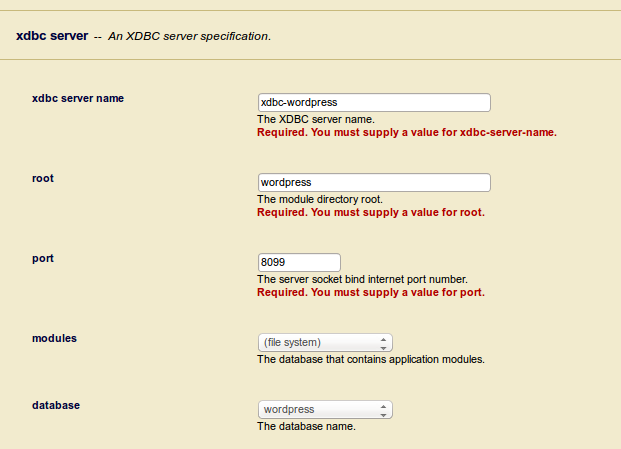Viewport: 621px width, 449px height.
Task: Click the application modules database description
Action: 370,359
